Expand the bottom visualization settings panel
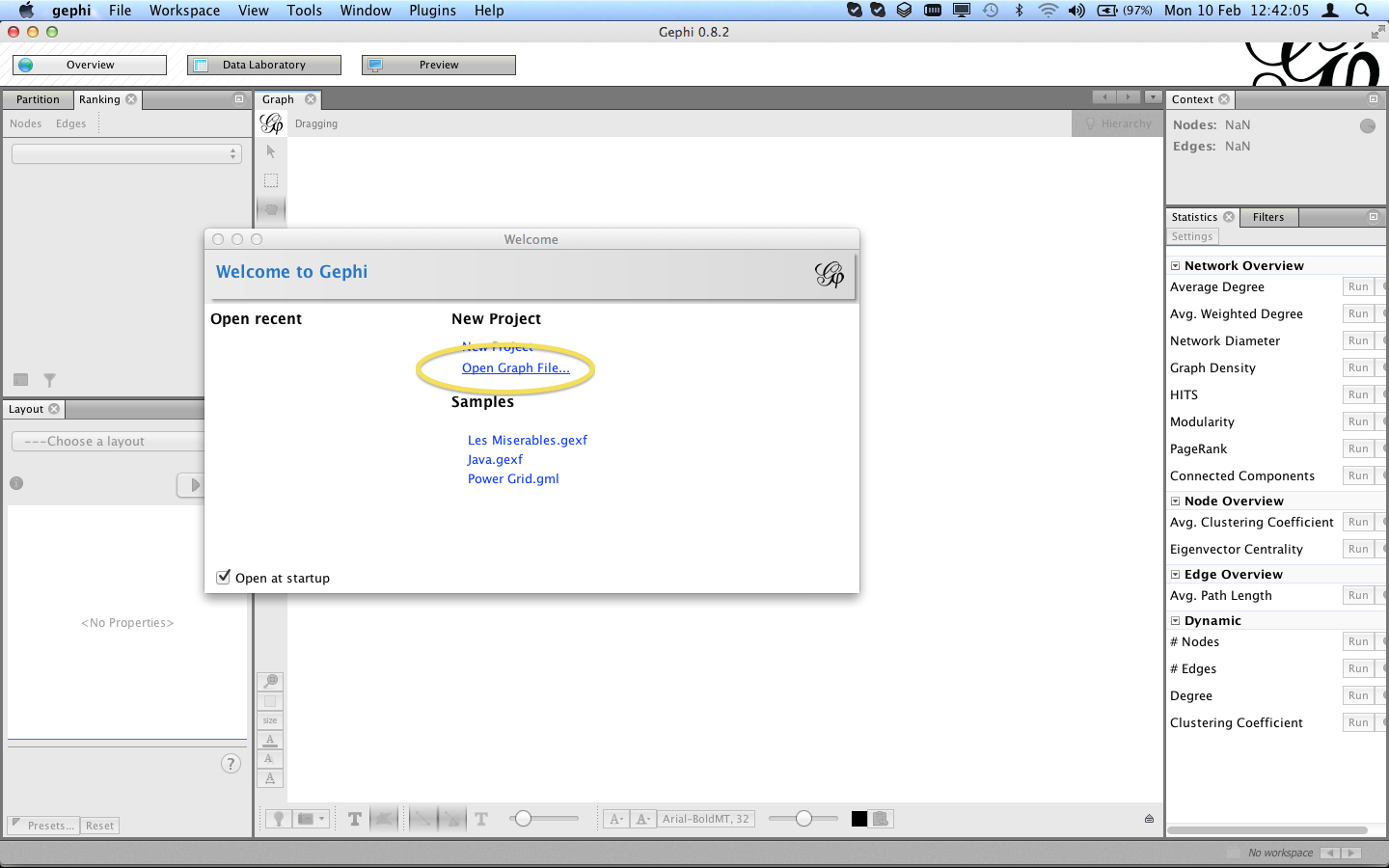 click(x=1149, y=819)
